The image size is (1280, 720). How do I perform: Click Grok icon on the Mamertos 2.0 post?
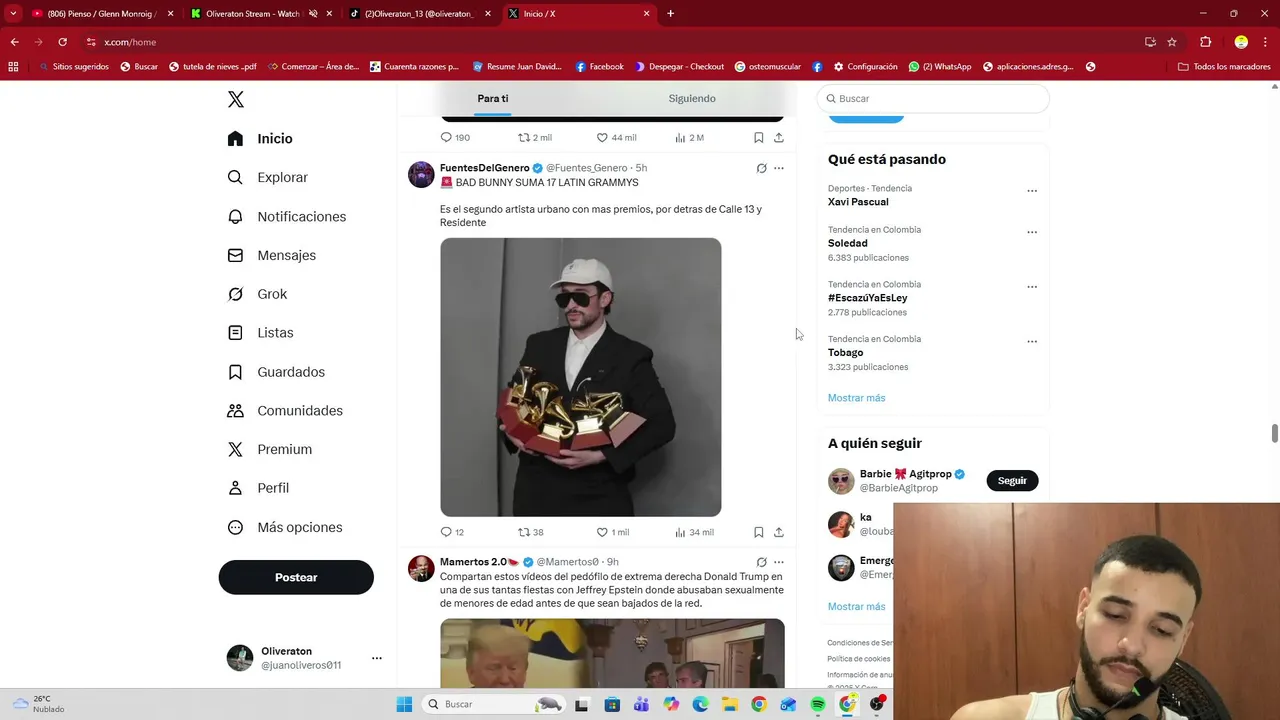pos(761,562)
